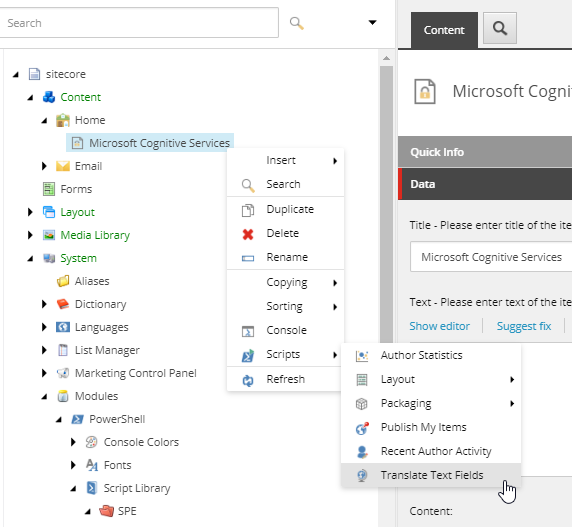Choose Search from the context menu
This screenshot has width=572, height=527.
(285, 184)
